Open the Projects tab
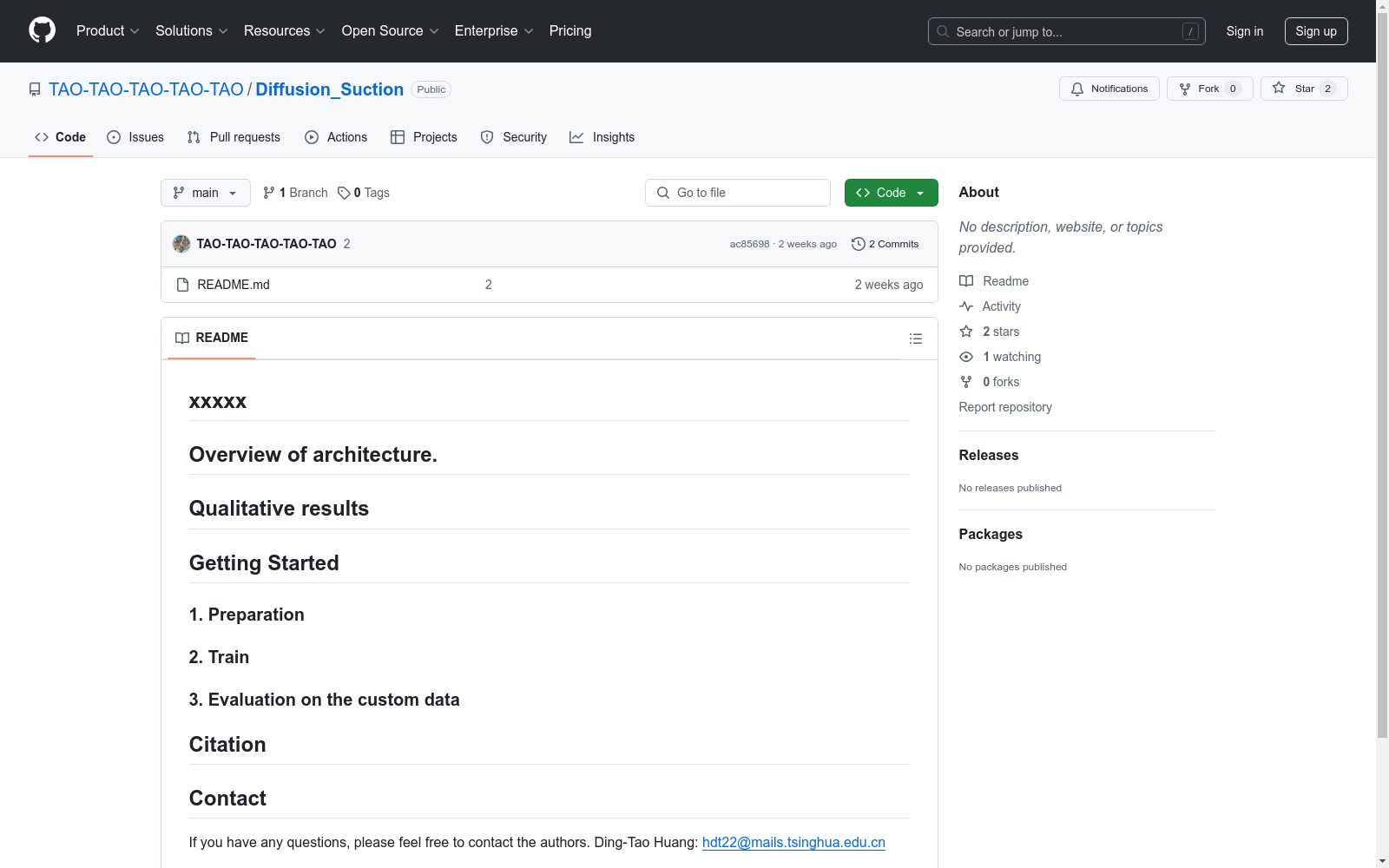This screenshot has width=1389, height=868. tap(424, 137)
